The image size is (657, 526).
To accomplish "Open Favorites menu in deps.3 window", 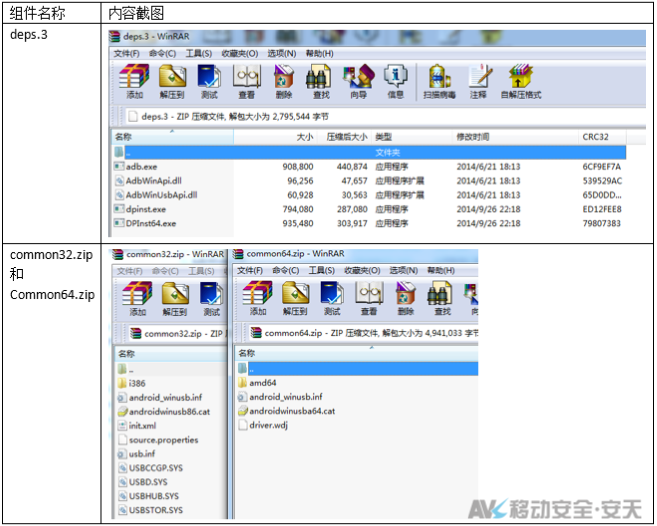I will point(240,54).
